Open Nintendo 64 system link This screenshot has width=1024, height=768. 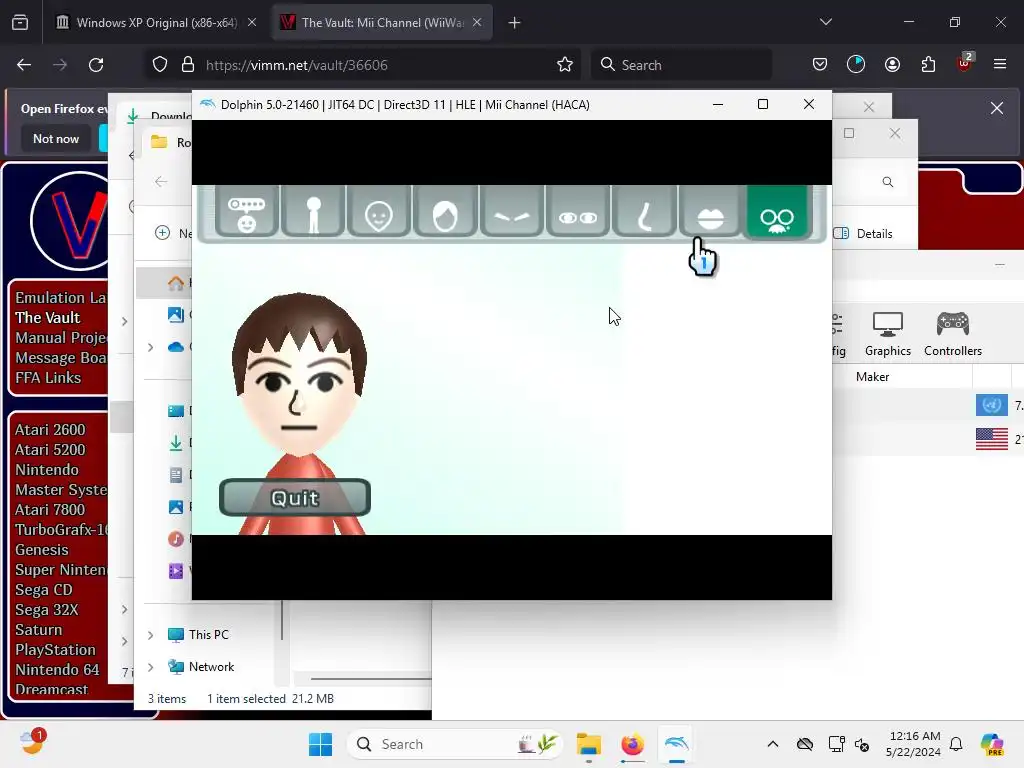57,670
